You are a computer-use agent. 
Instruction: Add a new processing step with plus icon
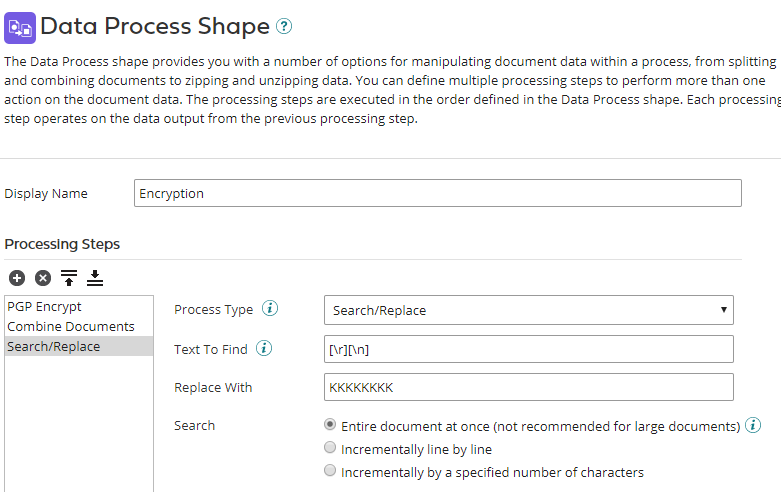coord(17,278)
